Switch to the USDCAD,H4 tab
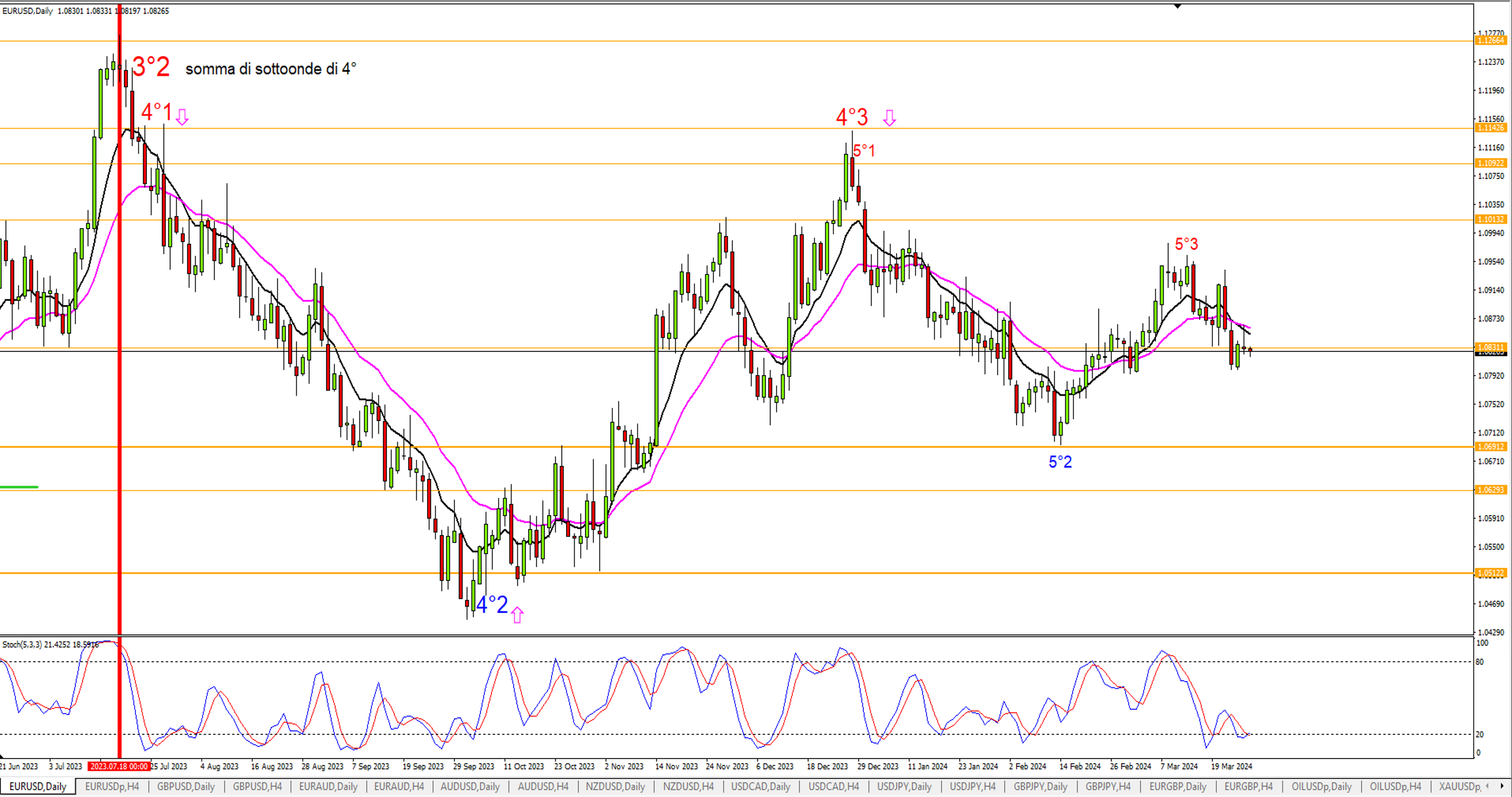The height and width of the screenshot is (797, 1512). tap(833, 787)
